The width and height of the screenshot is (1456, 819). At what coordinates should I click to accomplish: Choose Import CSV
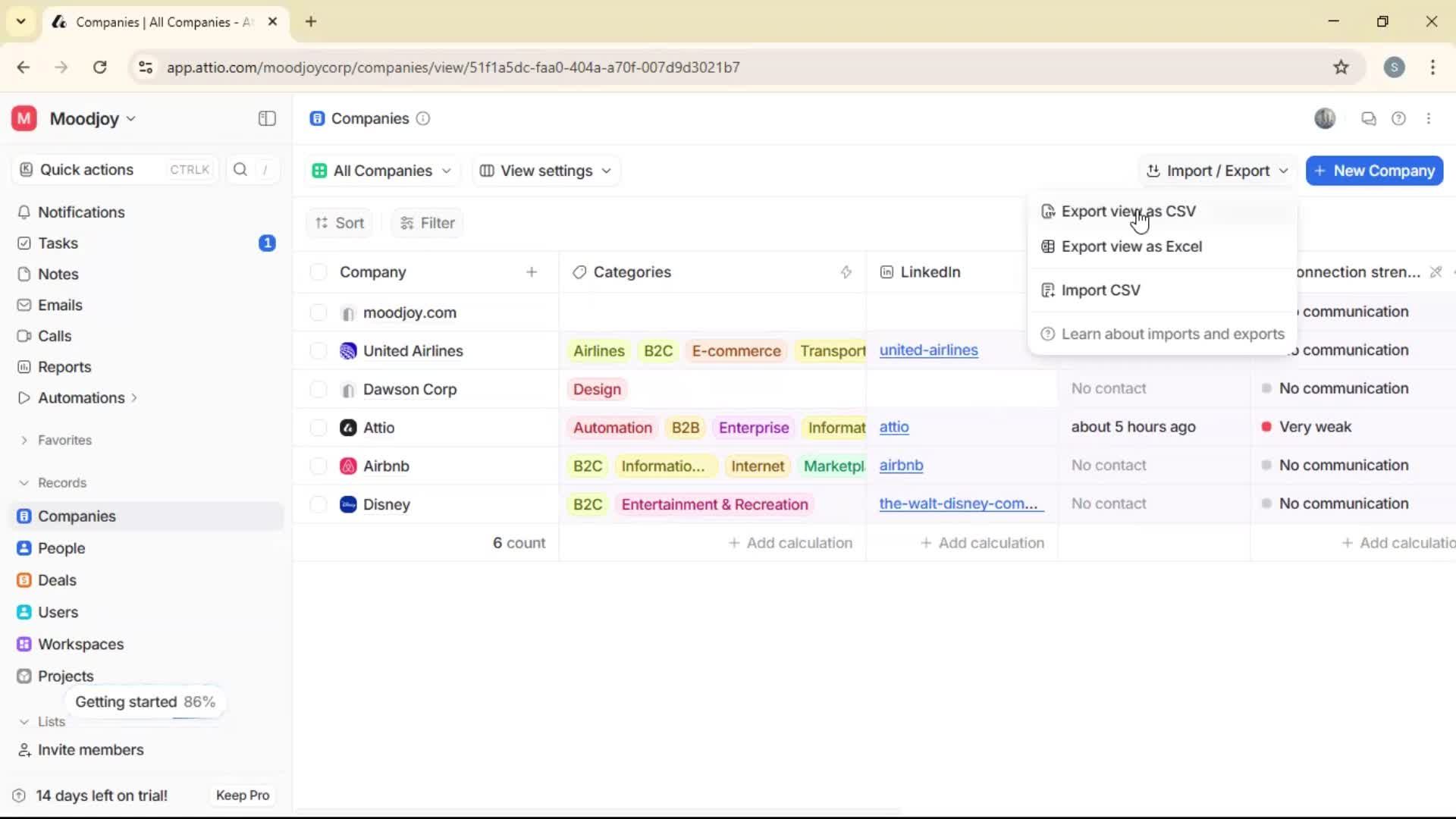[1163, 290]
